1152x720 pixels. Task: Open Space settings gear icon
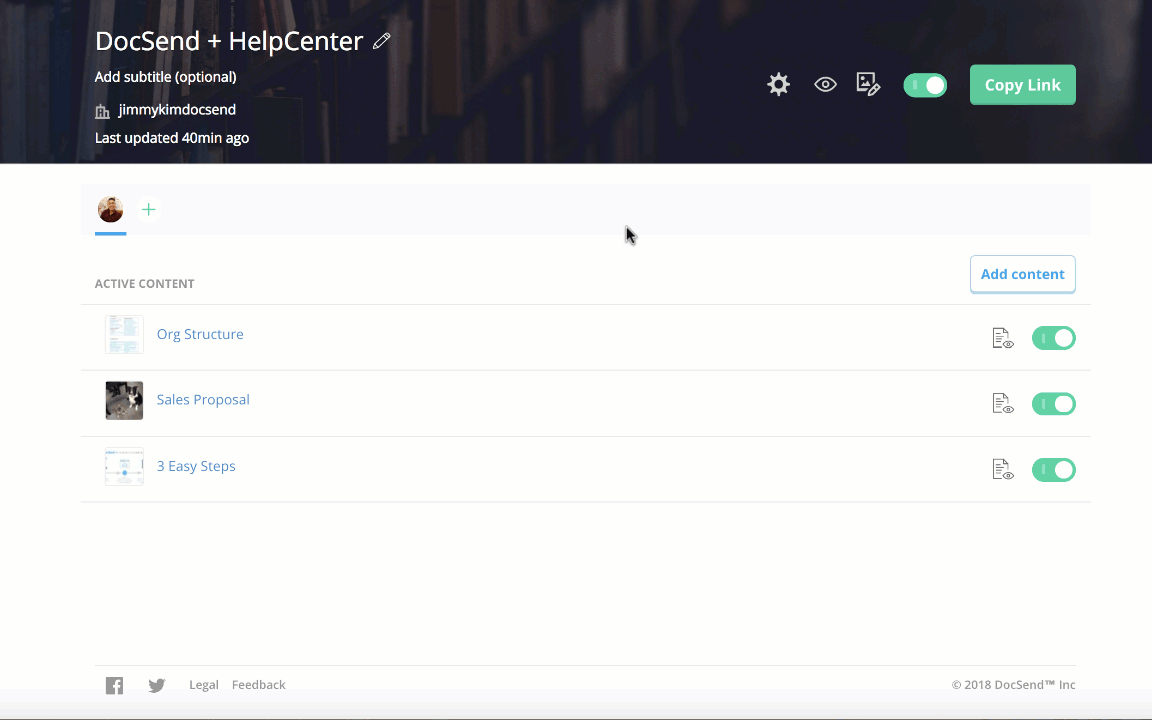tap(778, 84)
